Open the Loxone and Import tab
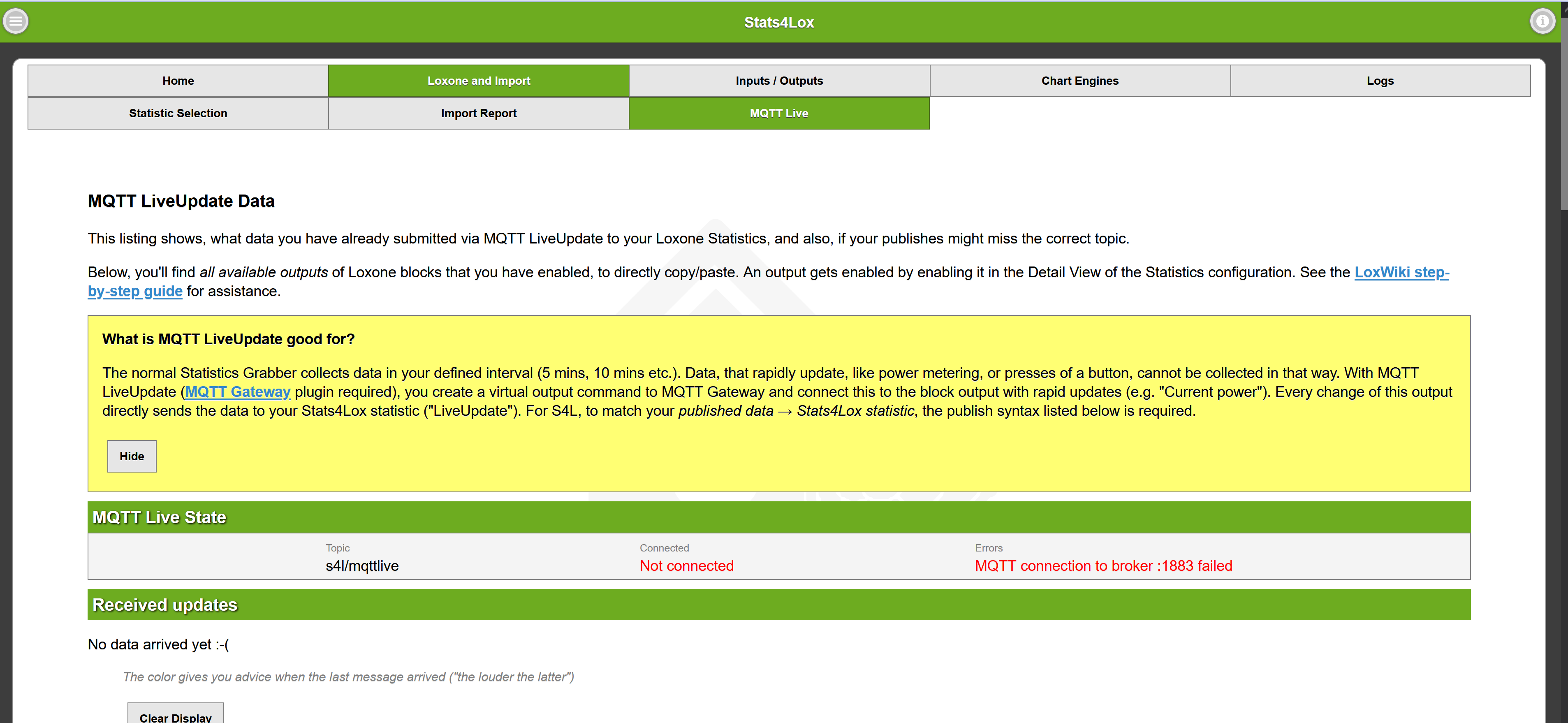 pyautogui.click(x=478, y=81)
